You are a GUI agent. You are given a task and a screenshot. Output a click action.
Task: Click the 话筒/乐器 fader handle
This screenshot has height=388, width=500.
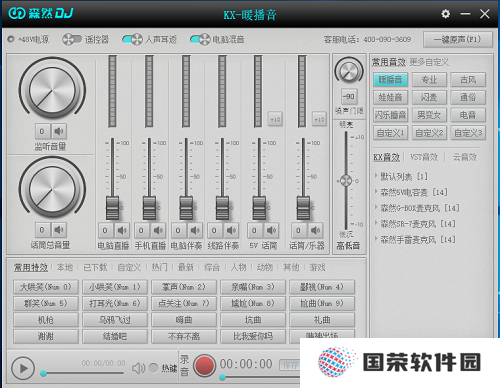[303, 208]
